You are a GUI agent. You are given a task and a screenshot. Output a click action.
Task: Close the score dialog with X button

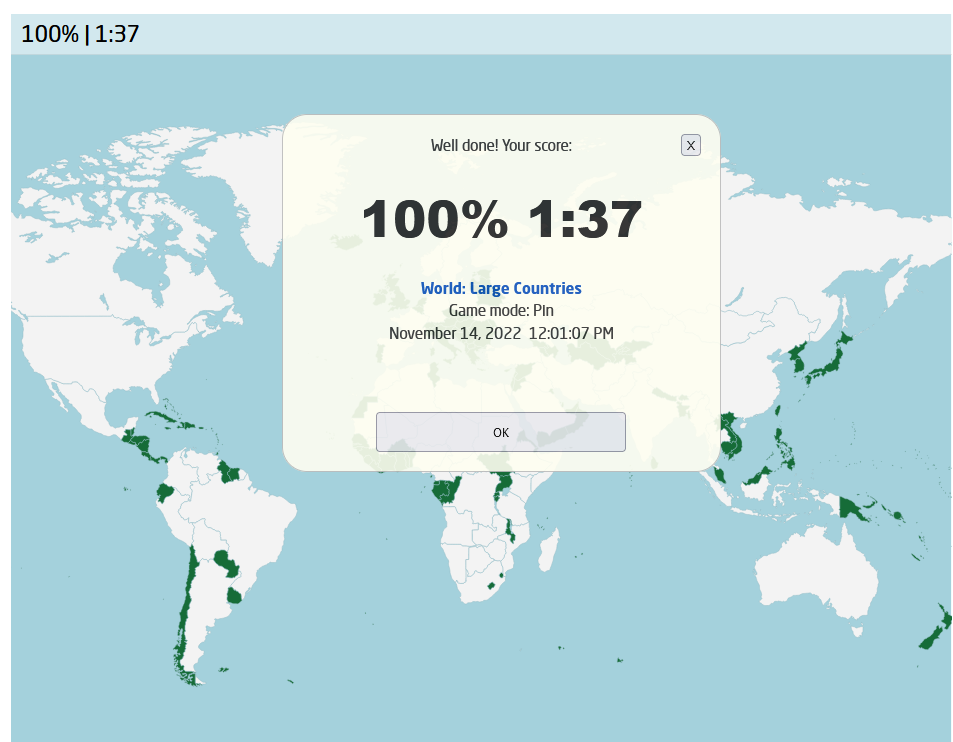[690, 145]
